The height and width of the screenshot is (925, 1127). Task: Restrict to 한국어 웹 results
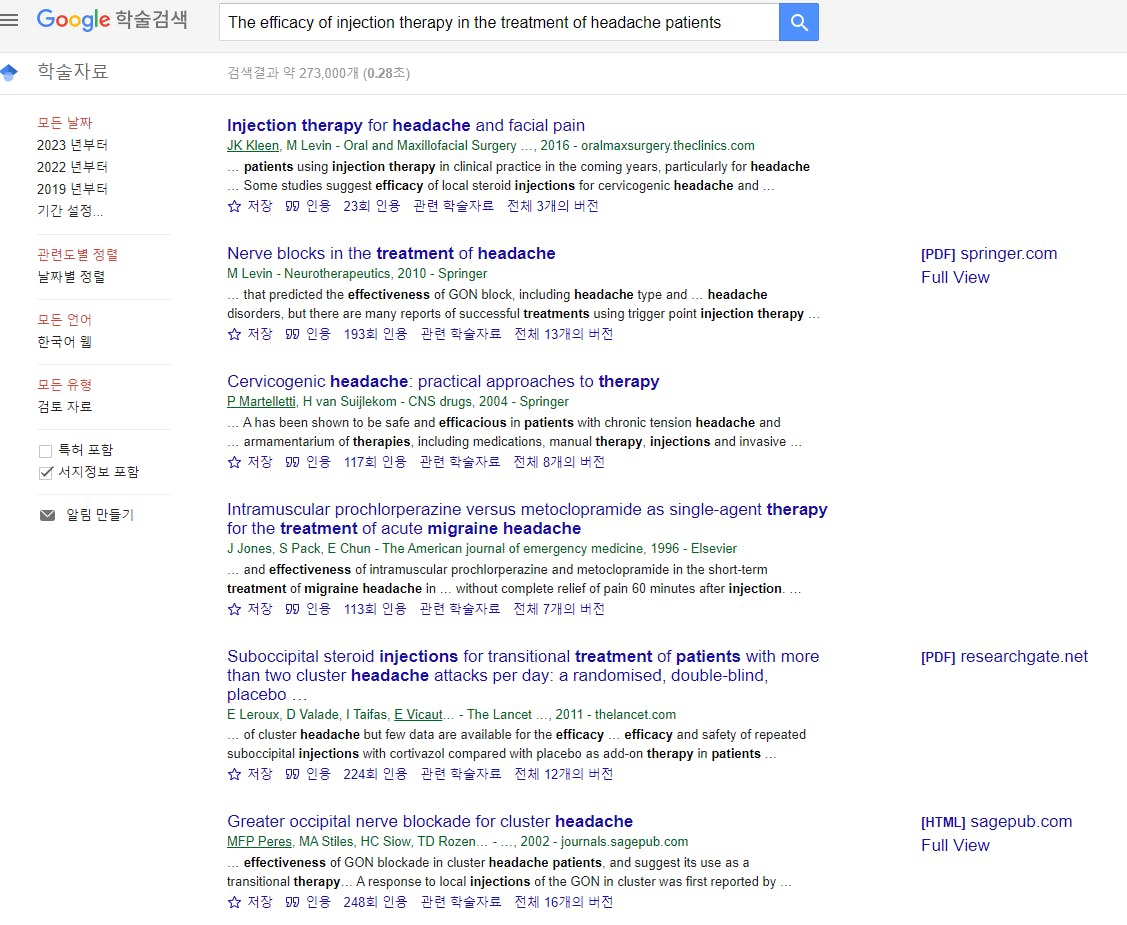[x=65, y=341]
